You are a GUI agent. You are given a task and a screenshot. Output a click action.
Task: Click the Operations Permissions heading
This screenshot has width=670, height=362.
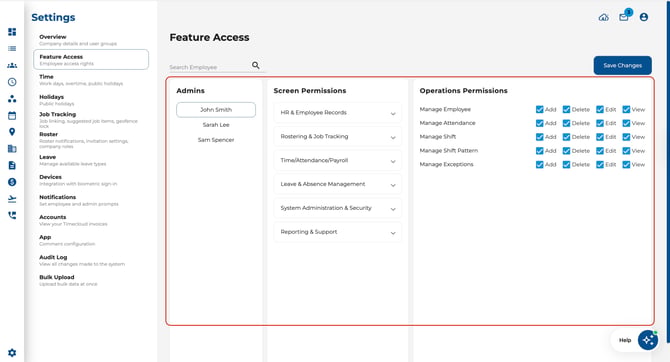[x=464, y=91]
